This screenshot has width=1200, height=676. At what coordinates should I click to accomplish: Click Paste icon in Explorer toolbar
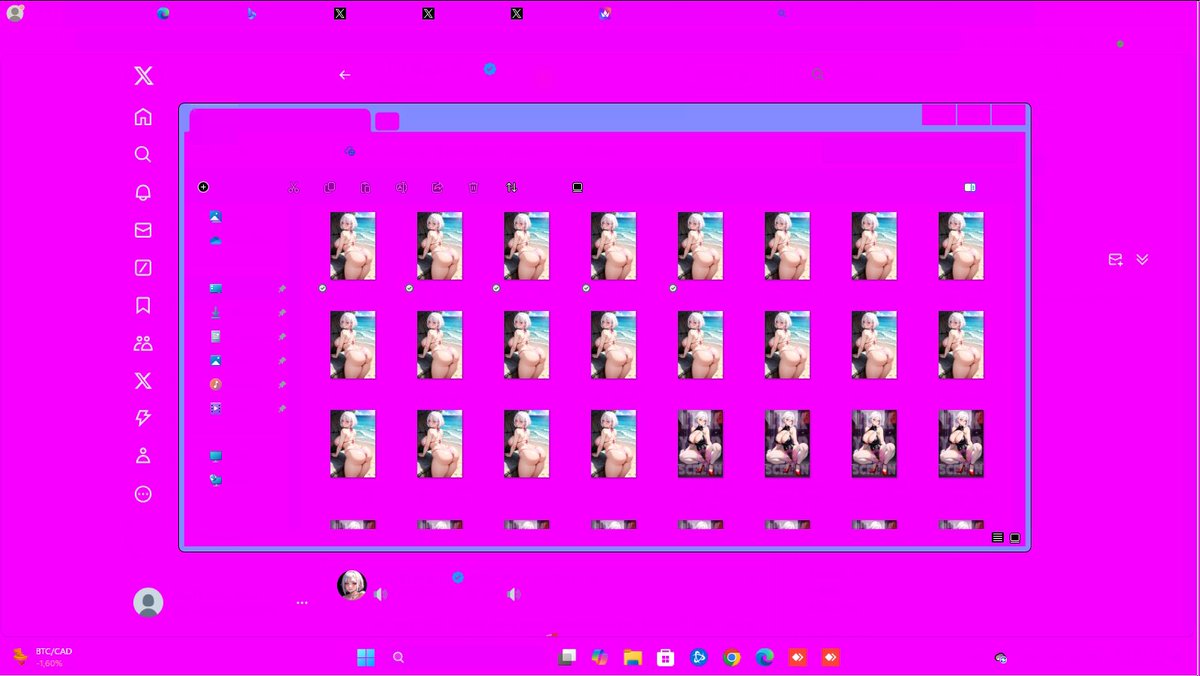tap(366, 187)
